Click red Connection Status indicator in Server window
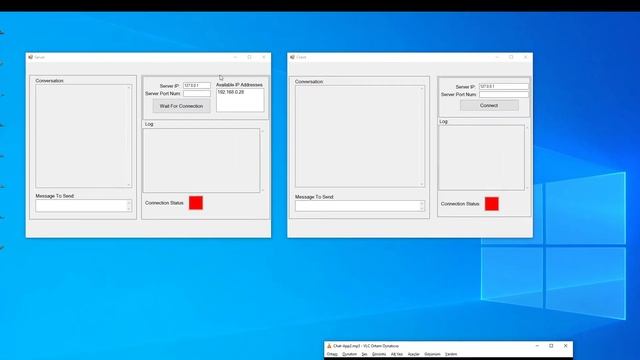640x360 pixels. click(x=196, y=203)
